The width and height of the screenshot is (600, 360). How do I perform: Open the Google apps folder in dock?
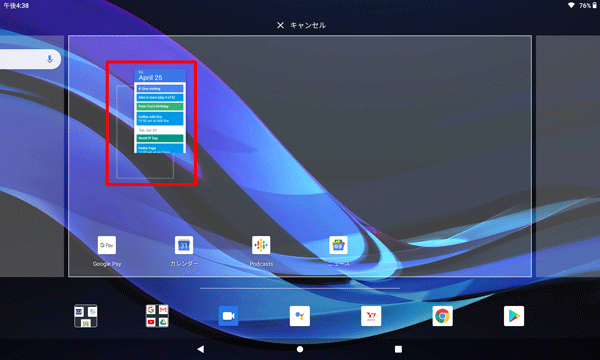point(157,316)
